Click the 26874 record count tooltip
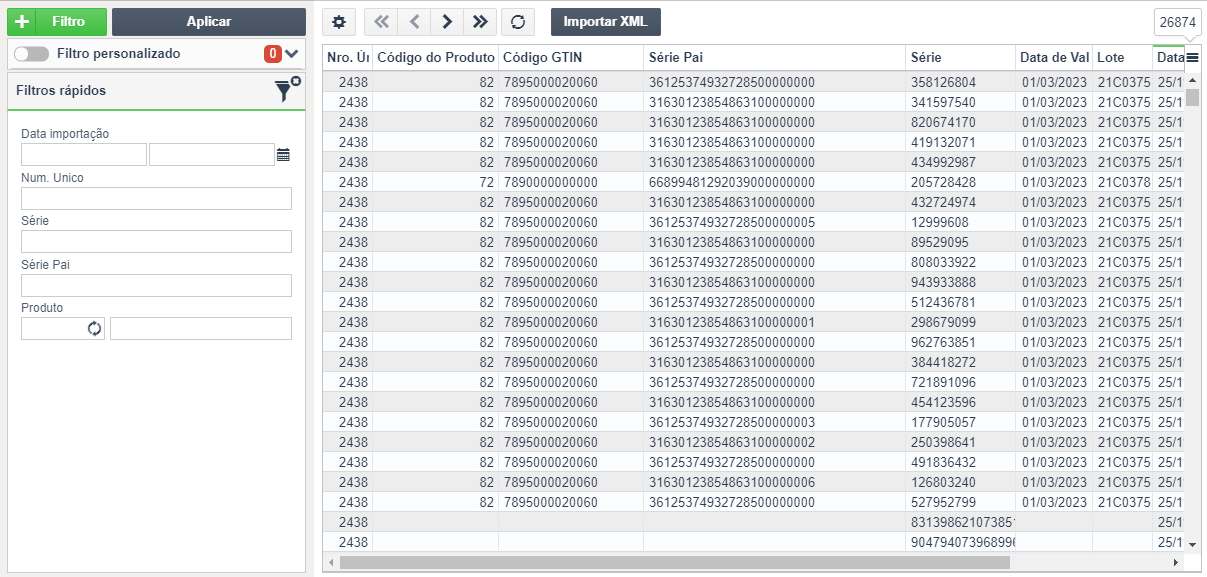Viewport: 1207px width, 577px height. [1177, 22]
